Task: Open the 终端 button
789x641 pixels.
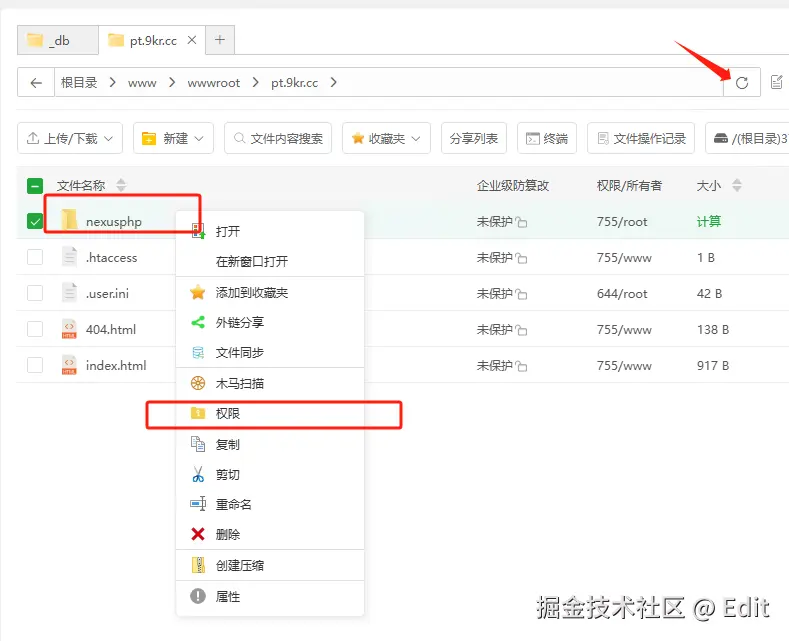Action: pyautogui.click(x=547, y=138)
